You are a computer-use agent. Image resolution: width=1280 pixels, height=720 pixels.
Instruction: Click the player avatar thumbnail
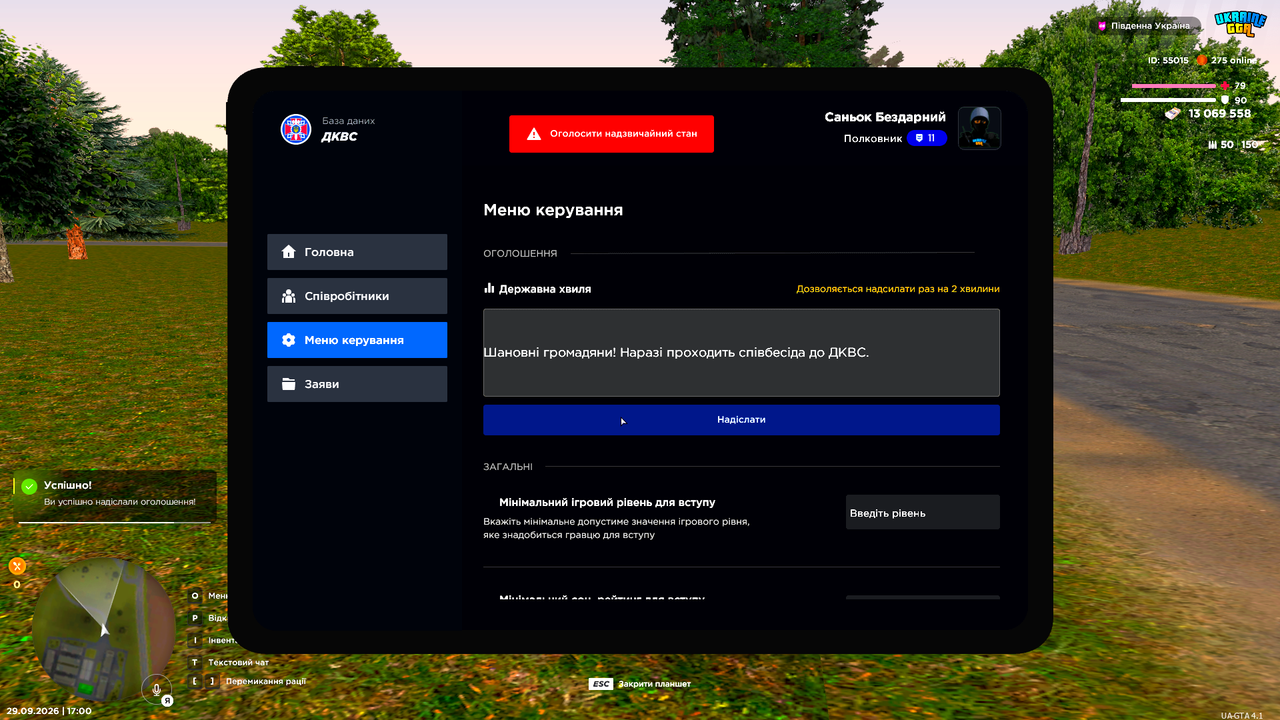979,128
